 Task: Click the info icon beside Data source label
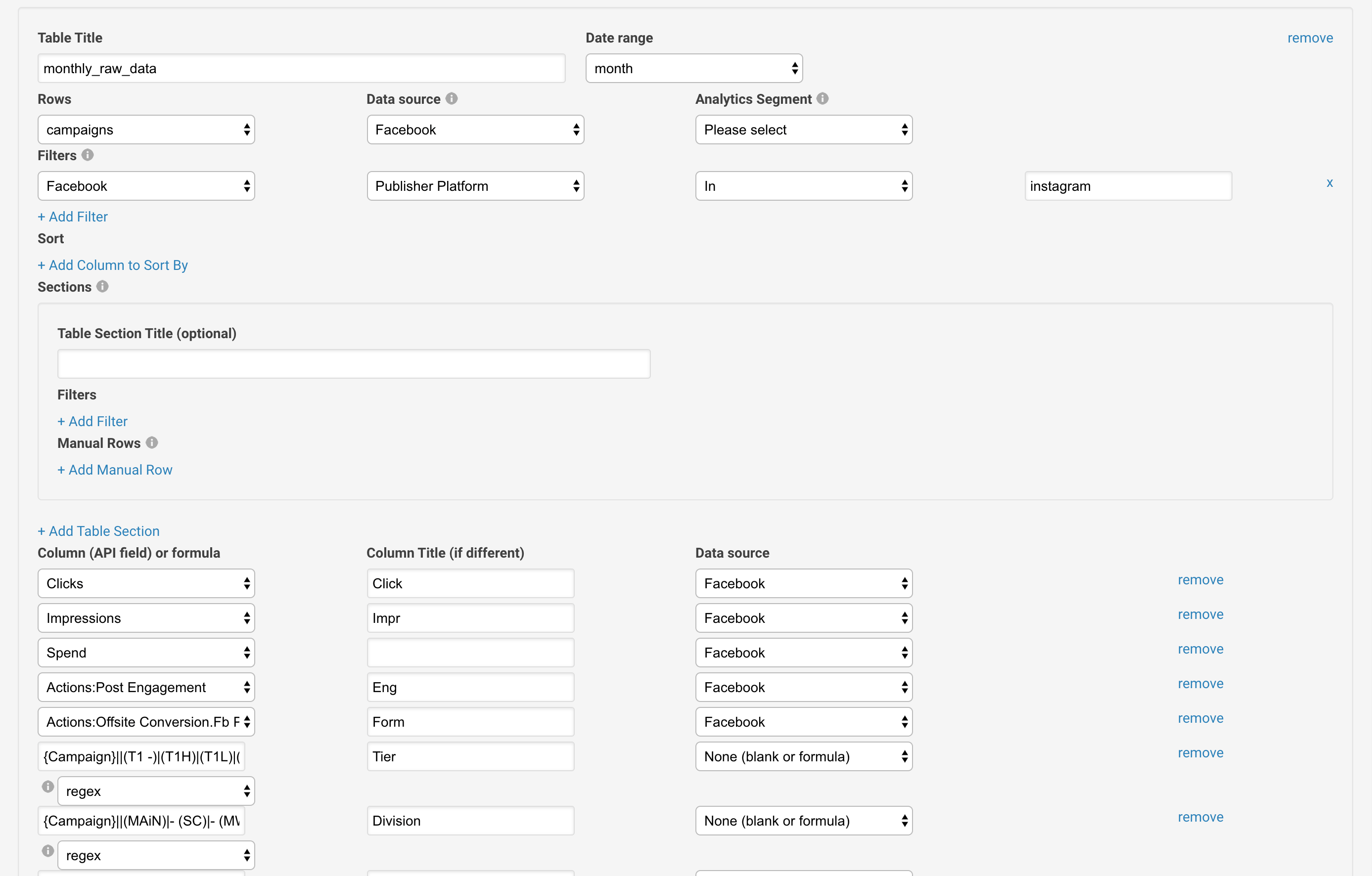pos(451,98)
